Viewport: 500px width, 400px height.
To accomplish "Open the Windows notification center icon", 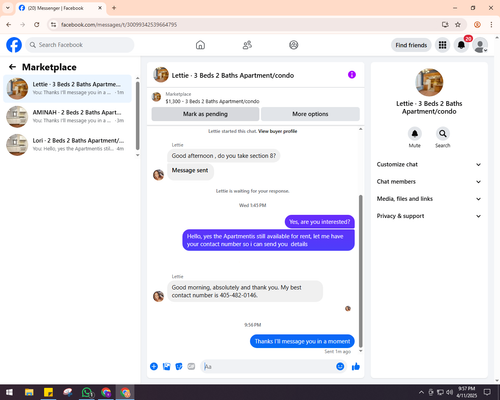I will [487, 392].
